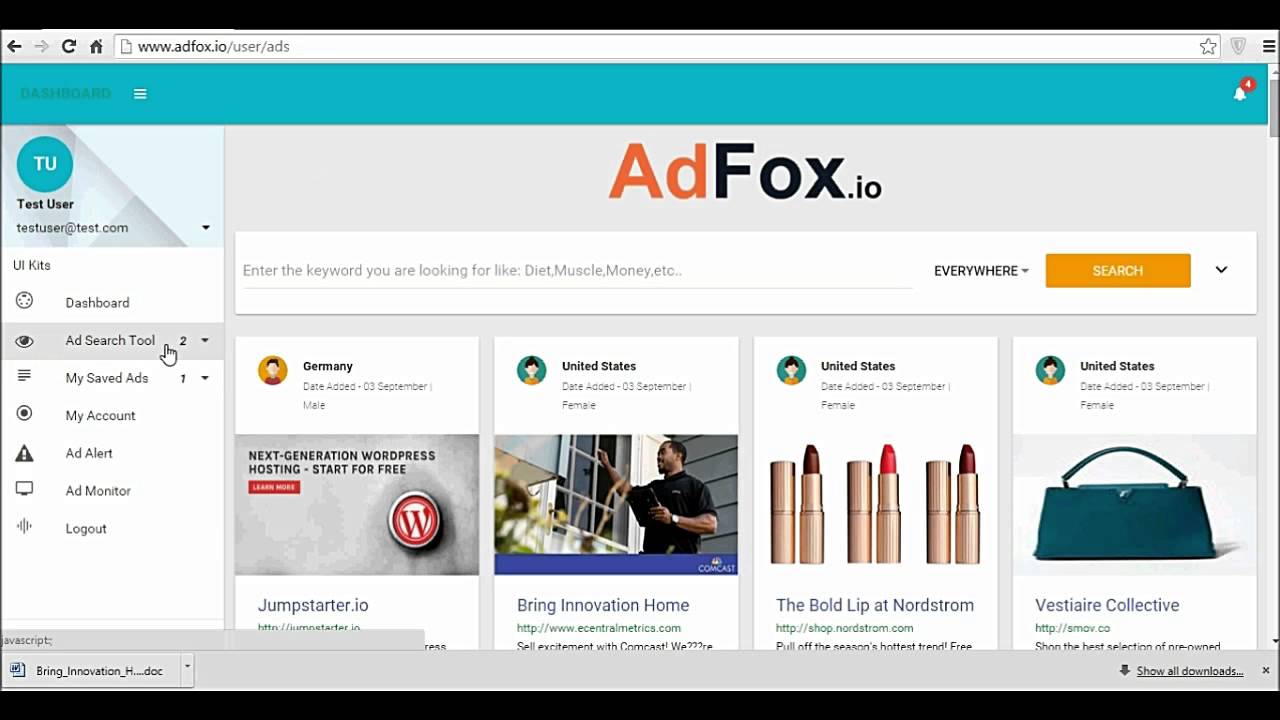The height and width of the screenshot is (720, 1280).
Task: Click the browser back arrow
Action: click(x=14, y=46)
